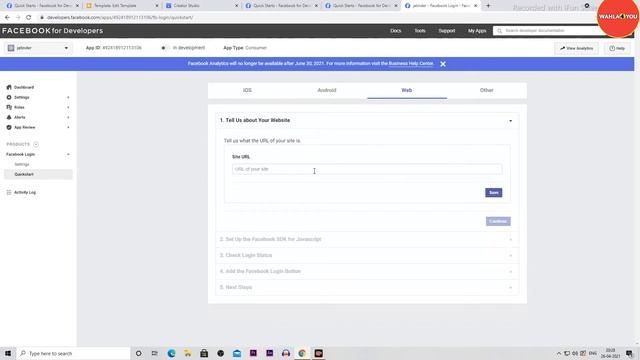Image resolution: width=640 pixels, height=360 pixels.
Task: Collapse the Facebook Login product menu
Action: click(68, 154)
